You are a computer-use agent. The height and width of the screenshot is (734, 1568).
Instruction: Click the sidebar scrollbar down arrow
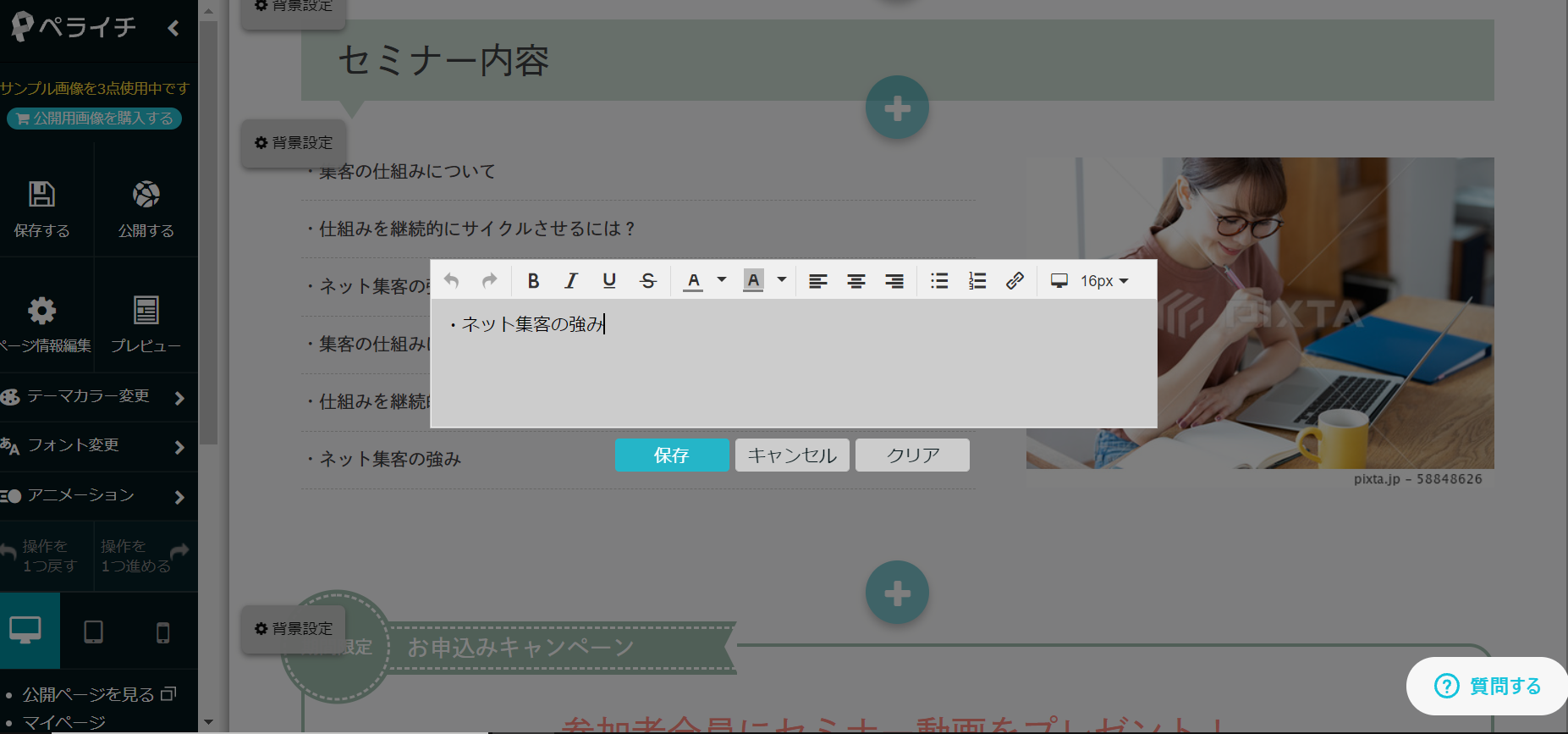[x=208, y=722]
